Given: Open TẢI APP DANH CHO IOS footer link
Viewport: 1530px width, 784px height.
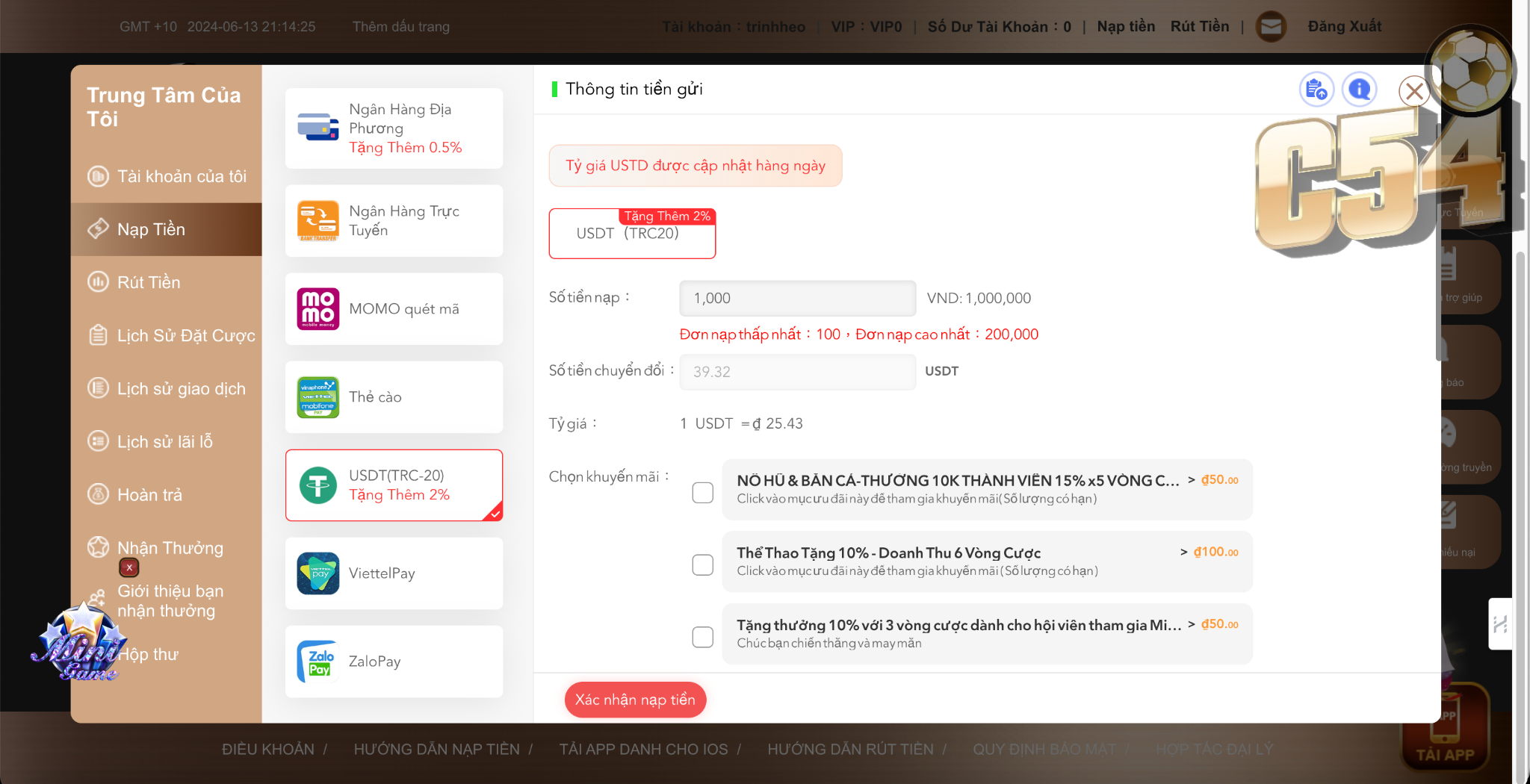Looking at the screenshot, I should pyautogui.click(x=643, y=749).
